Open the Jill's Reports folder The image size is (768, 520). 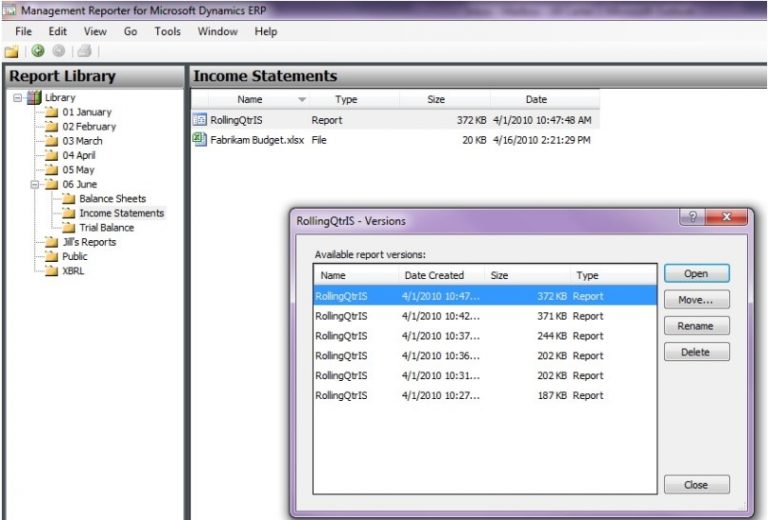click(89, 242)
